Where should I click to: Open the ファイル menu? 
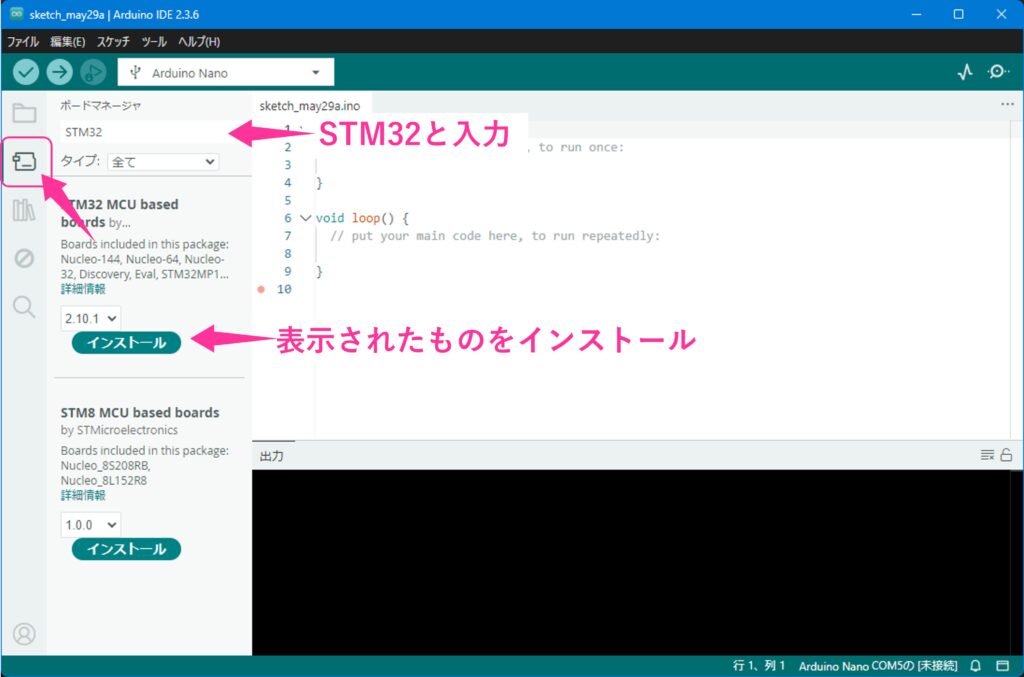click(23, 42)
